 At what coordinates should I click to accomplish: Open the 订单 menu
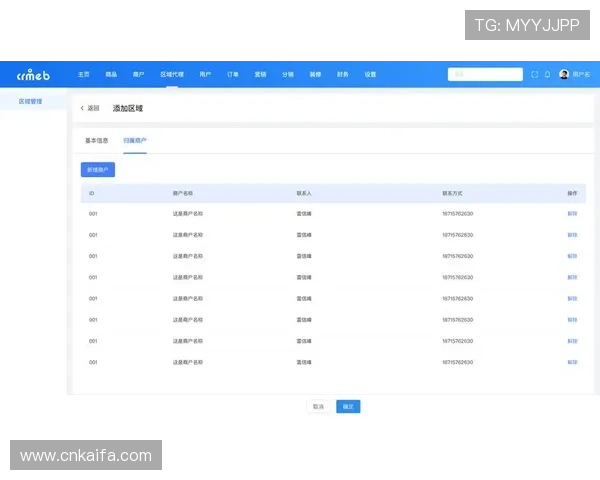(233, 74)
